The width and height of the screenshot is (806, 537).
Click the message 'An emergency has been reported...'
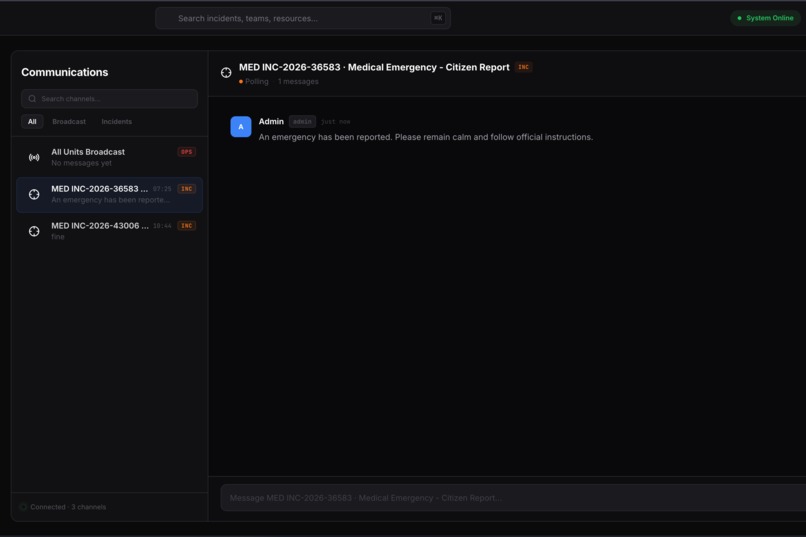(x=426, y=137)
